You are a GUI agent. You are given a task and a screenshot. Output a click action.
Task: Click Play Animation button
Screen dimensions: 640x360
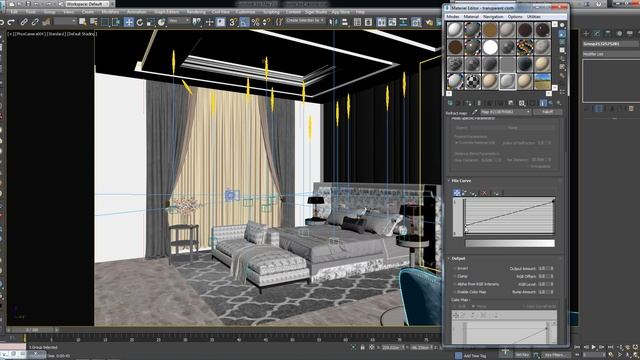pos(593,347)
